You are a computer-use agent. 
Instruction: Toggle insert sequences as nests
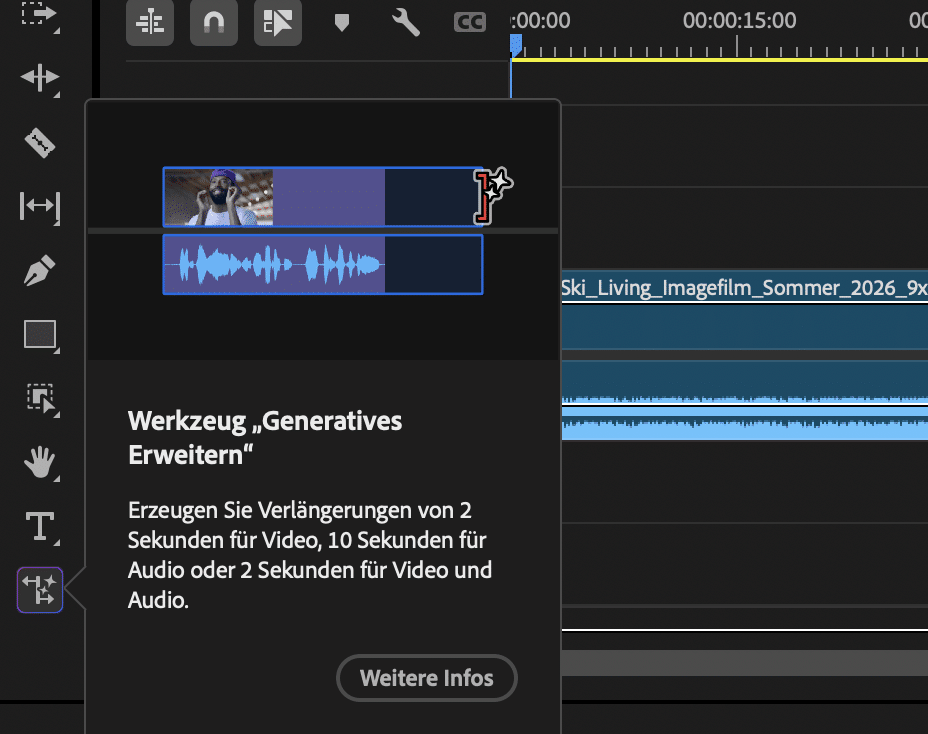(x=150, y=23)
